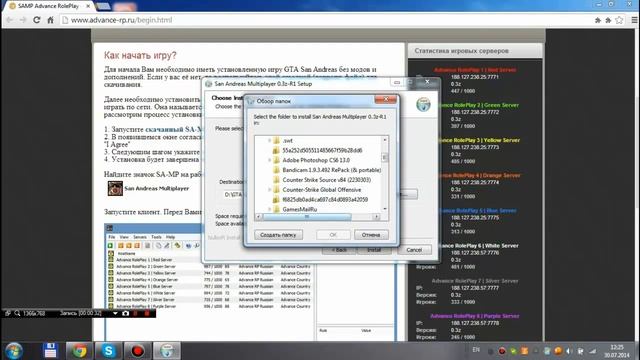Open the floppy disk app on taskbar
This screenshot has height=360, width=640.
(50, 351)
